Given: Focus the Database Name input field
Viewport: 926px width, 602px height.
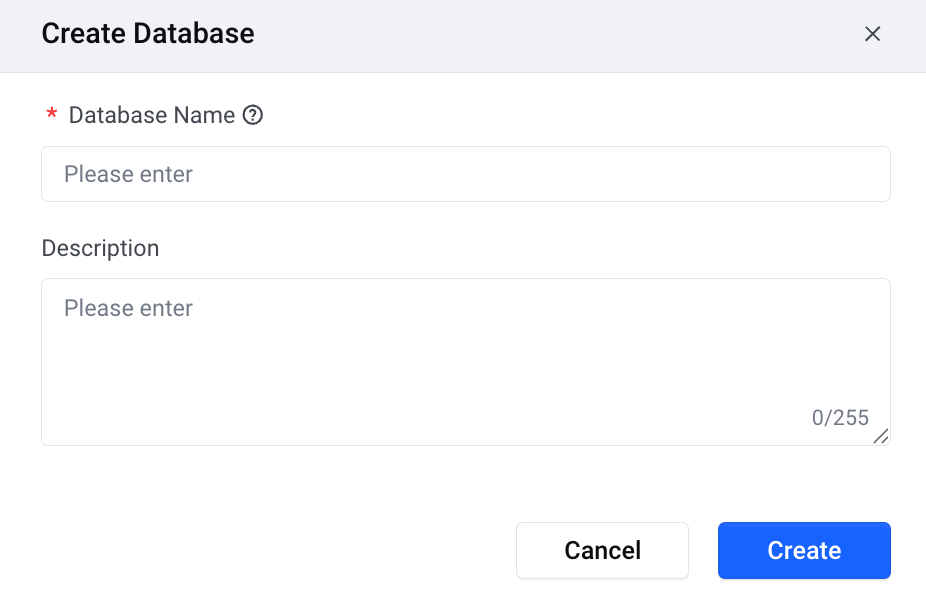Looking at the screenshot, I should 465,174.
